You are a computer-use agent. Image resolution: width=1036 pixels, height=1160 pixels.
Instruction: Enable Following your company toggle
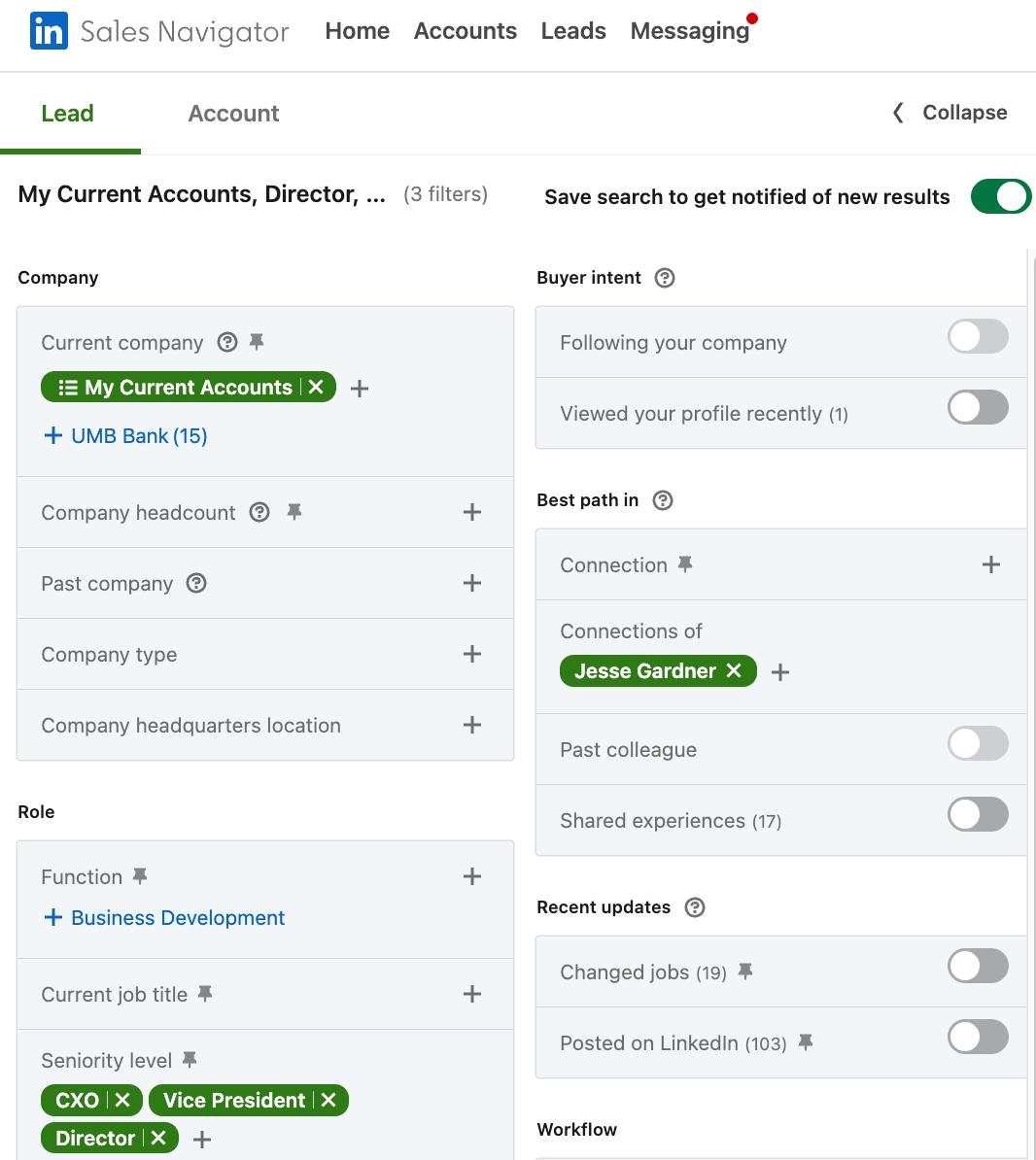[x=978, y=336]
